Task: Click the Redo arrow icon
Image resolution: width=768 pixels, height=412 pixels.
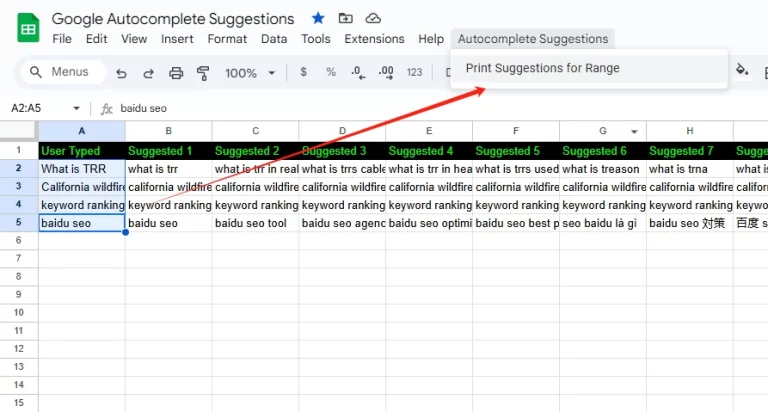Action: 148,73
